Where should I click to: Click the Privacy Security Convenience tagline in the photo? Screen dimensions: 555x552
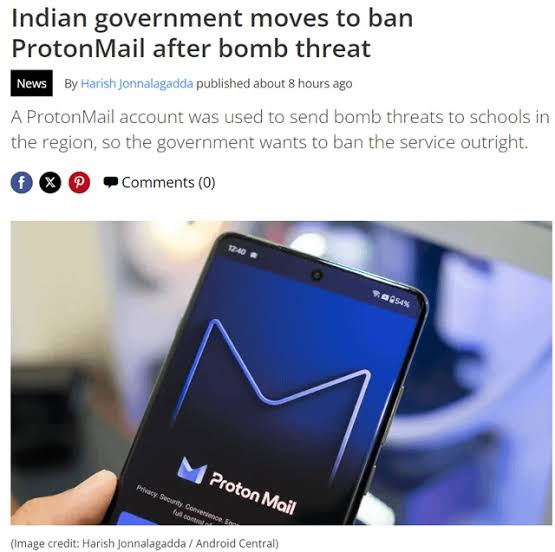click(188, 506)
